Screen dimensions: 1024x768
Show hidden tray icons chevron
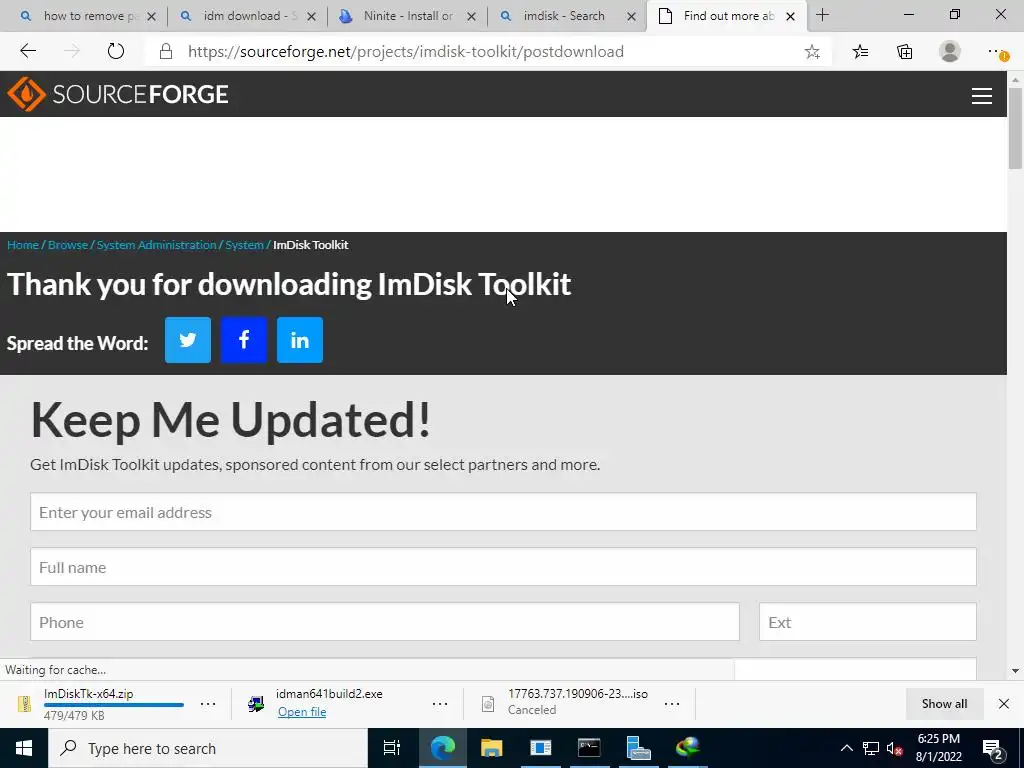click(x=846, y=748)
